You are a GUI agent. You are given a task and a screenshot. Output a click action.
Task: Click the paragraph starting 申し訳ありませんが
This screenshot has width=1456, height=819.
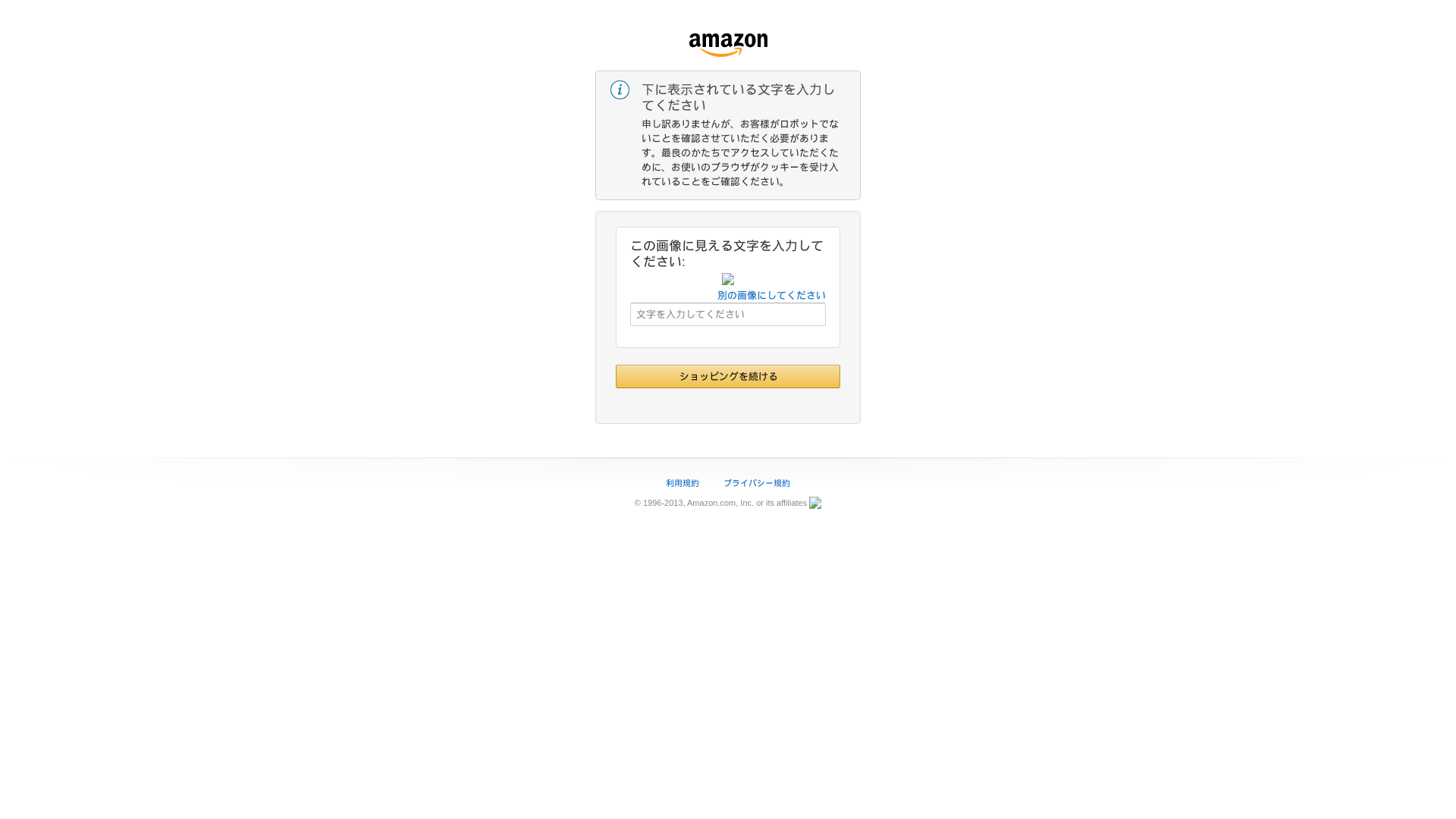tap(740, 152)
